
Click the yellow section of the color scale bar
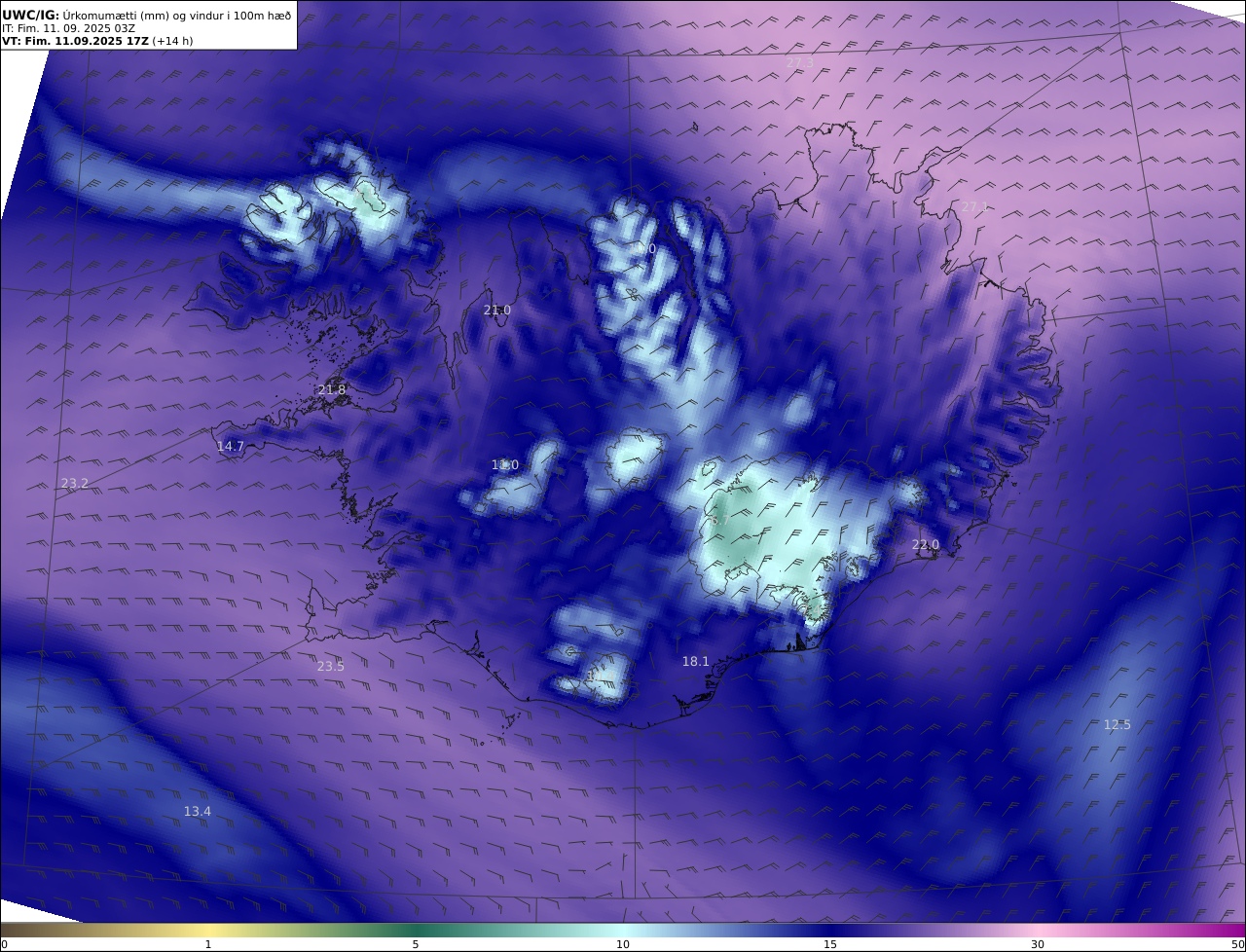208,930
